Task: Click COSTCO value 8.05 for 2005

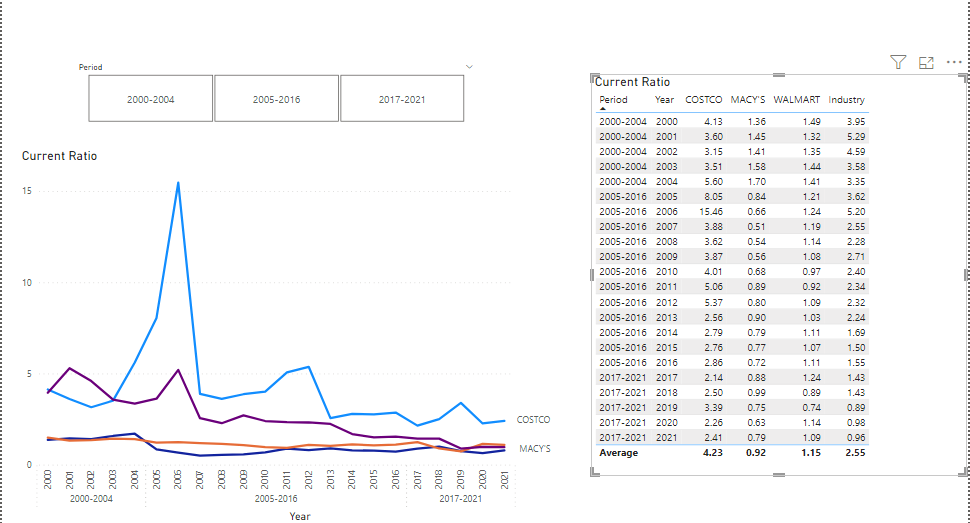Action: tap(713, 197)
